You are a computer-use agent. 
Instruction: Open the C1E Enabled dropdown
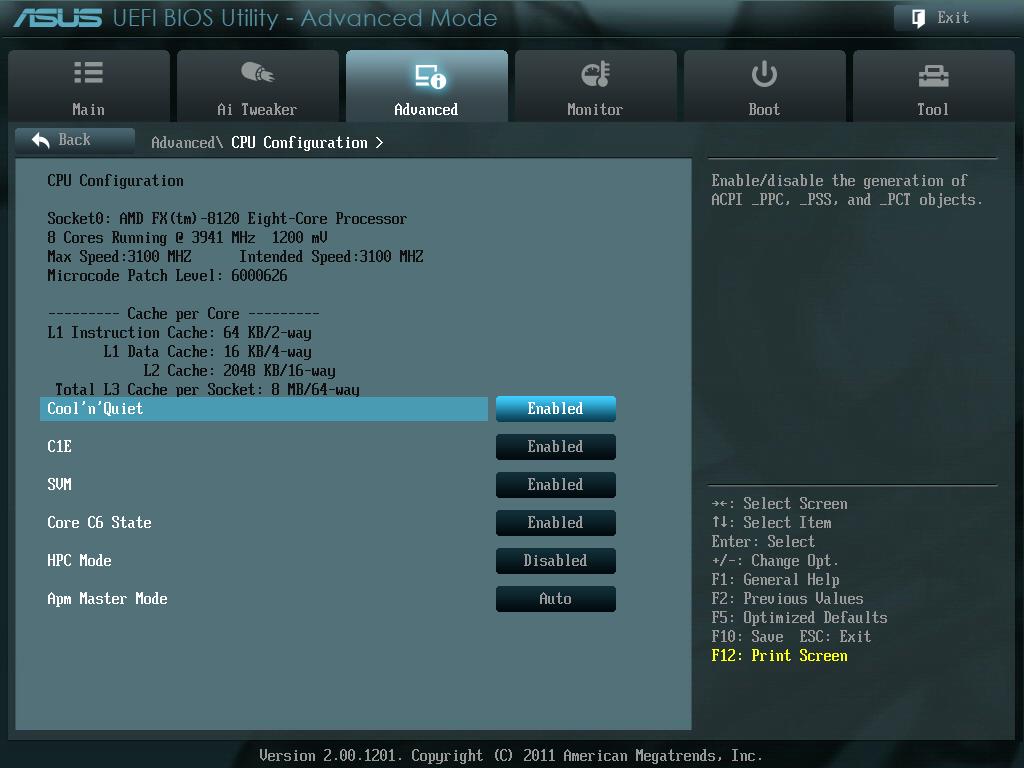point(556,447)
